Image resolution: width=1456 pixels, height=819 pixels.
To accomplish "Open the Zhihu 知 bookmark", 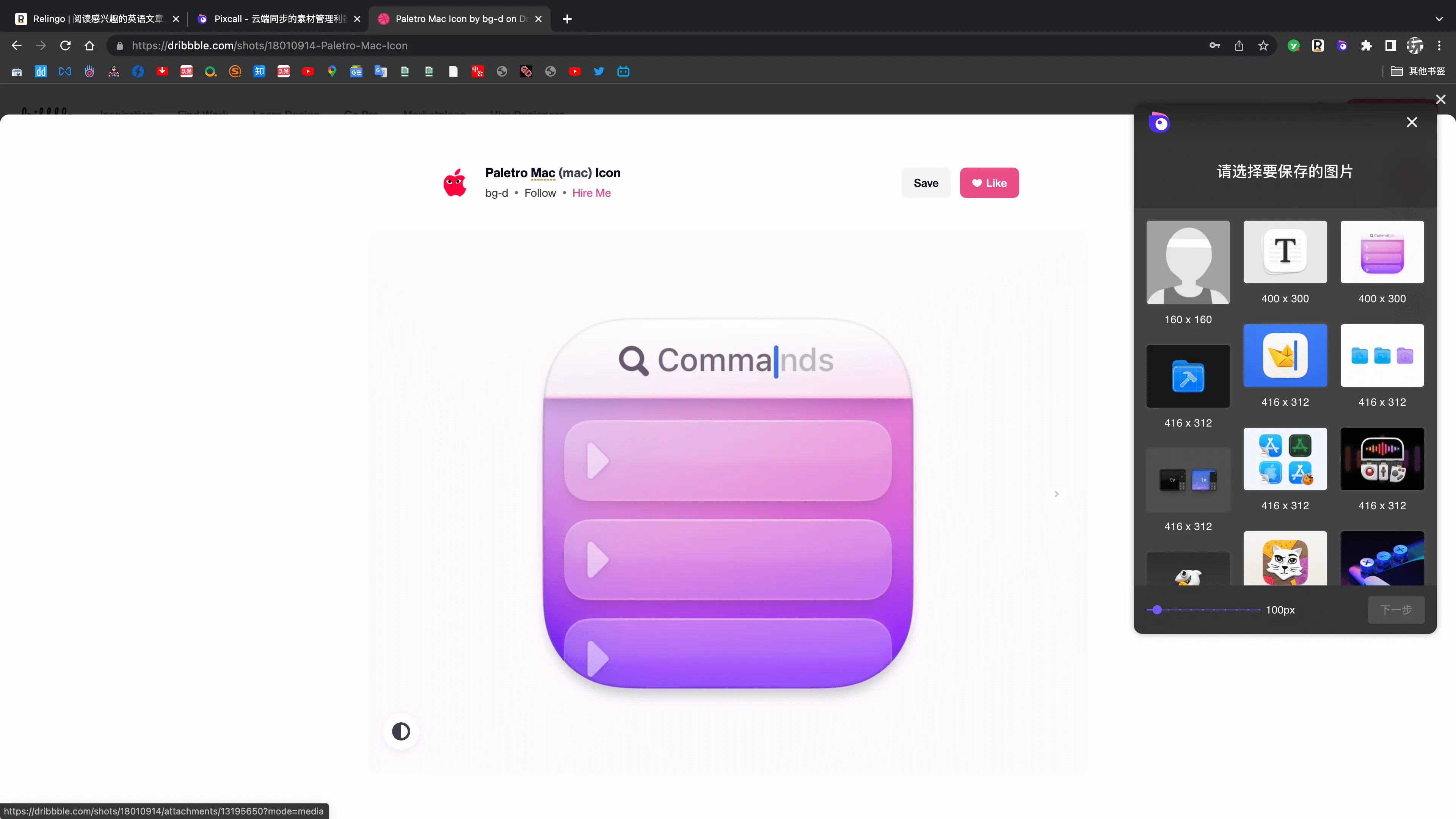I will click(259, 71).
